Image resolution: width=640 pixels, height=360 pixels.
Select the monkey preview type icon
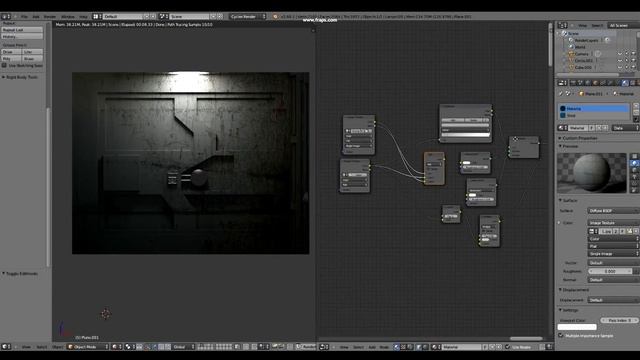click(634, 177)
